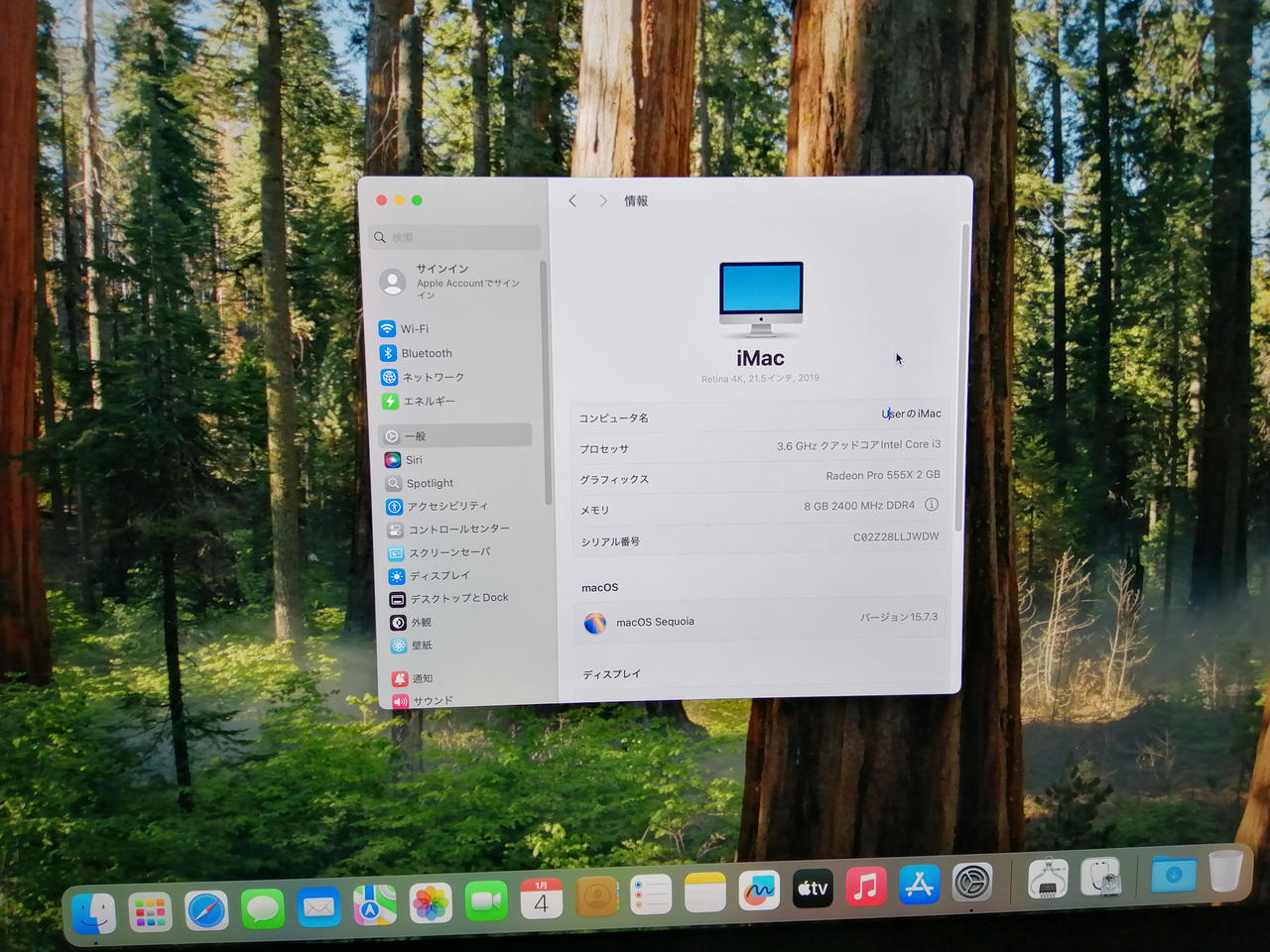Open Safari from the Dock
Viewport: 1270px width, 952px height.
point(206,910)
